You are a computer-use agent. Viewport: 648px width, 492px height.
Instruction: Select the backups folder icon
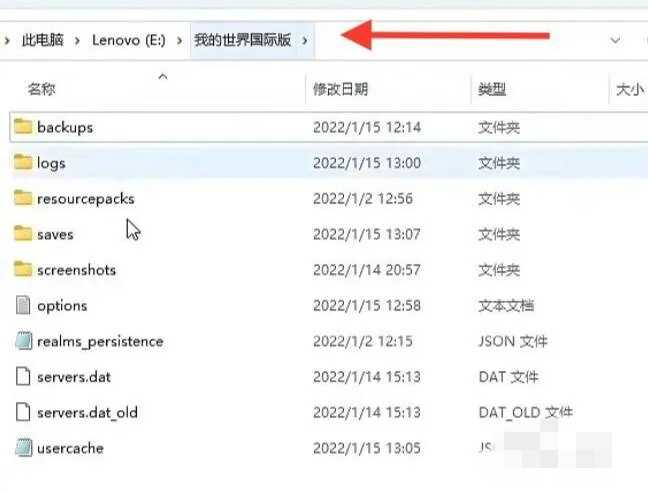pos(23,126)
